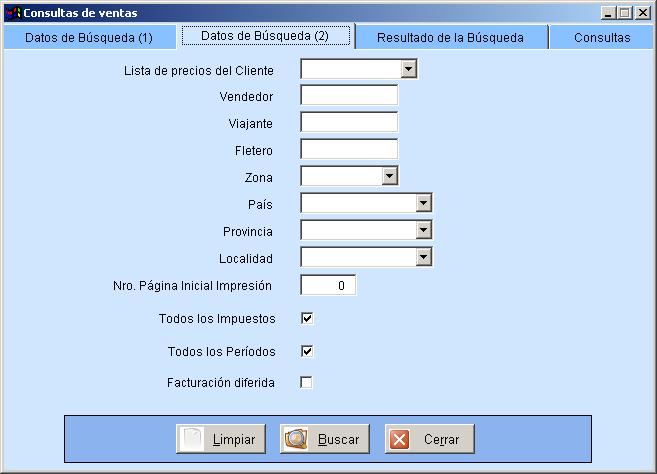Viewport: 657px width, 474px height.
Task: Switch to Datos de Búsqueda (1) tab
Action: tap(89, 38)
